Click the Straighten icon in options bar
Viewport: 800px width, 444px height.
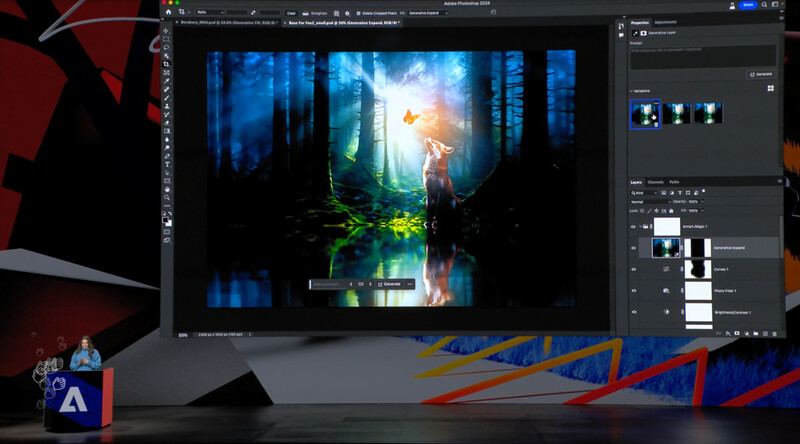point(306,13)
